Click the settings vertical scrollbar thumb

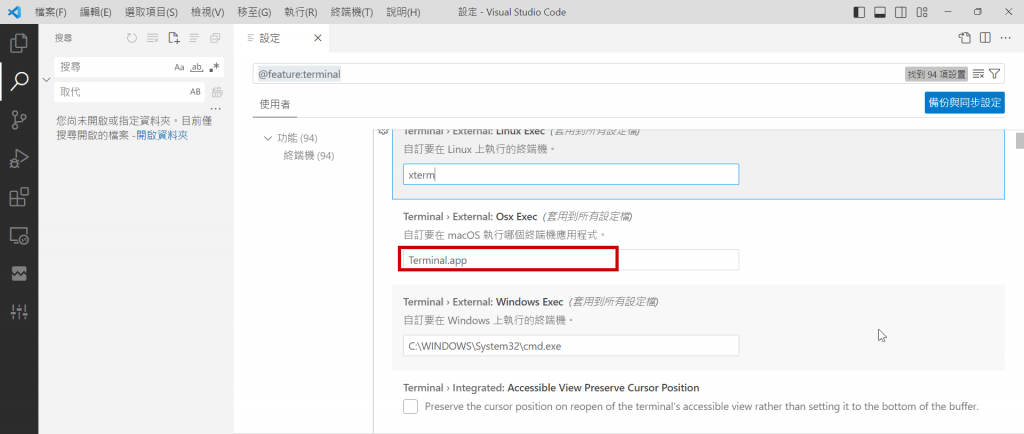point(1019,141)
